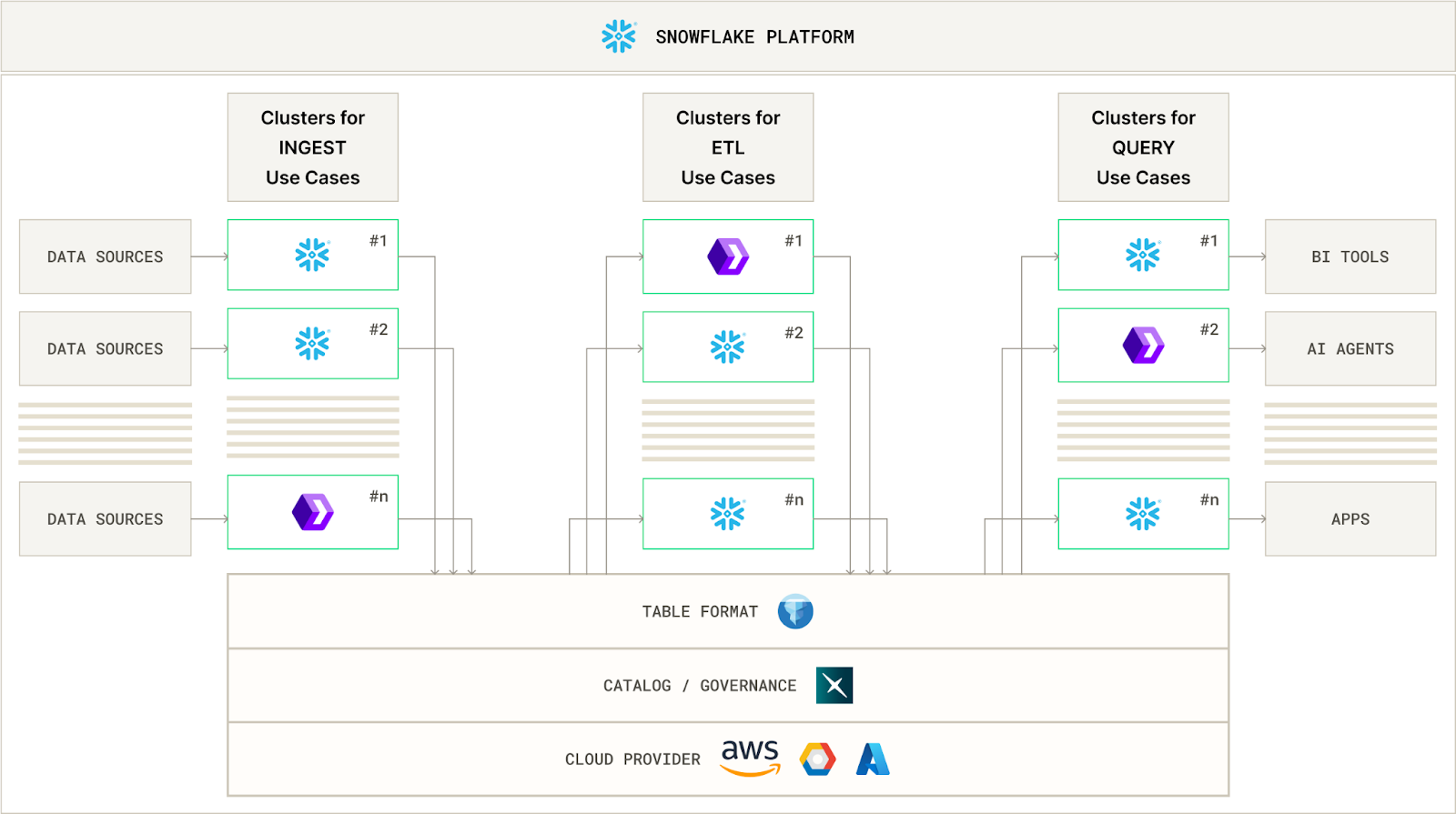1456x814 pixels.
Task: Click the Snowflake icon in ETL cluster #n
Action: [x=728, y=514]
